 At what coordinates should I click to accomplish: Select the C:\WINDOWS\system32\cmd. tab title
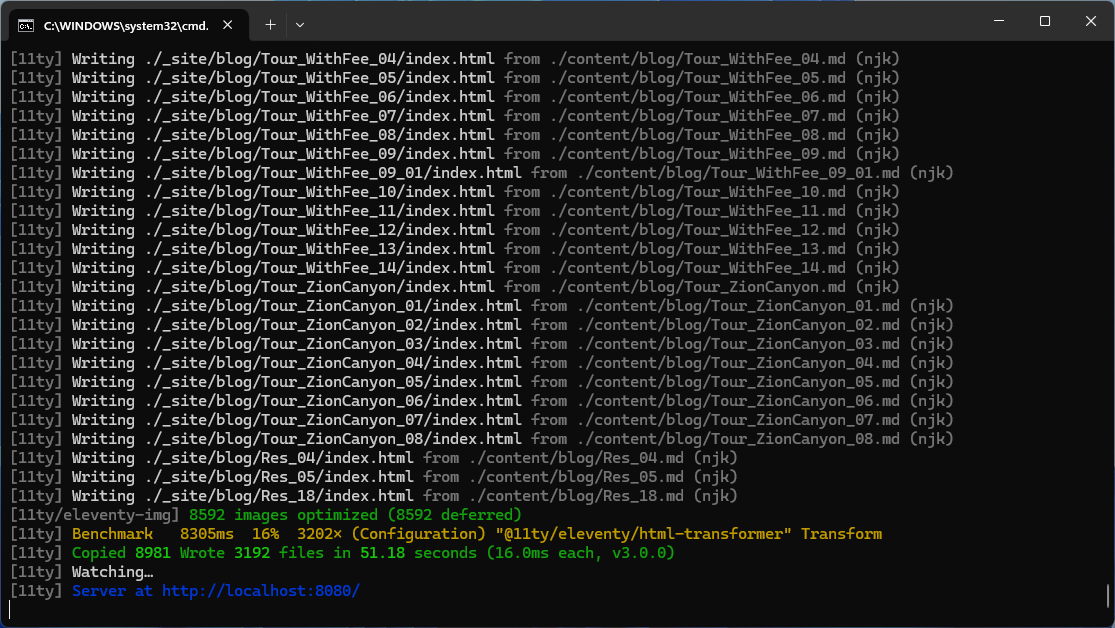(126, 23)
